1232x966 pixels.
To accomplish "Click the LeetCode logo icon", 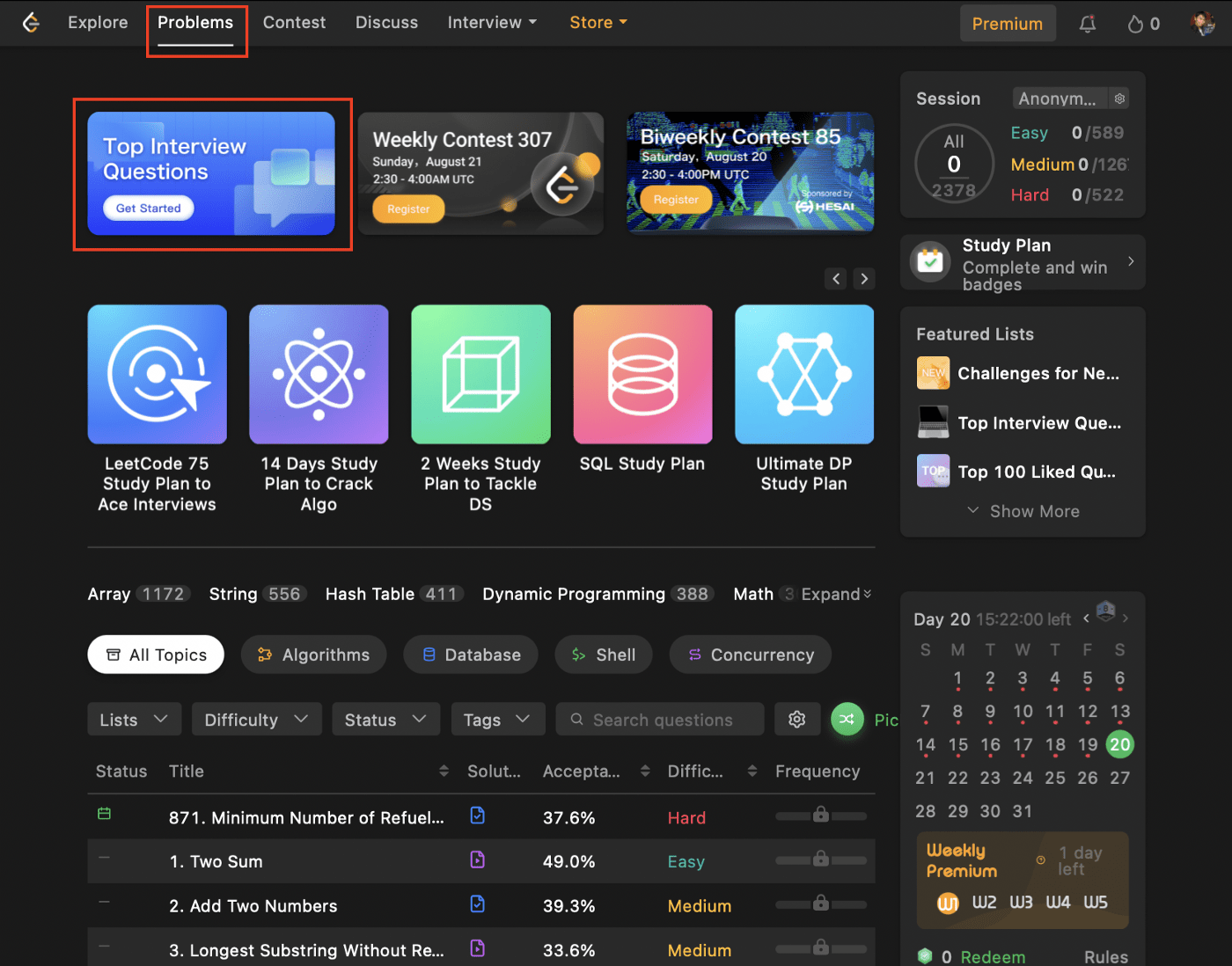I will (x=31, y=23).
